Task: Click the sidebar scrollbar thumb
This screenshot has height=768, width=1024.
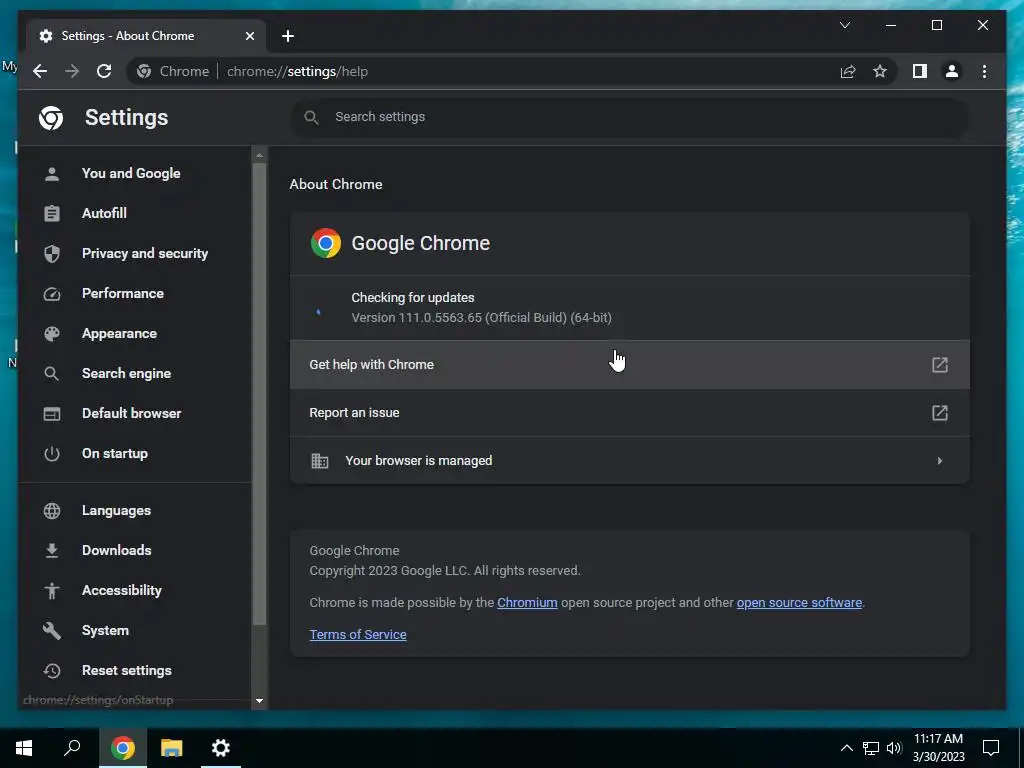Action: [x=259, y=394]
